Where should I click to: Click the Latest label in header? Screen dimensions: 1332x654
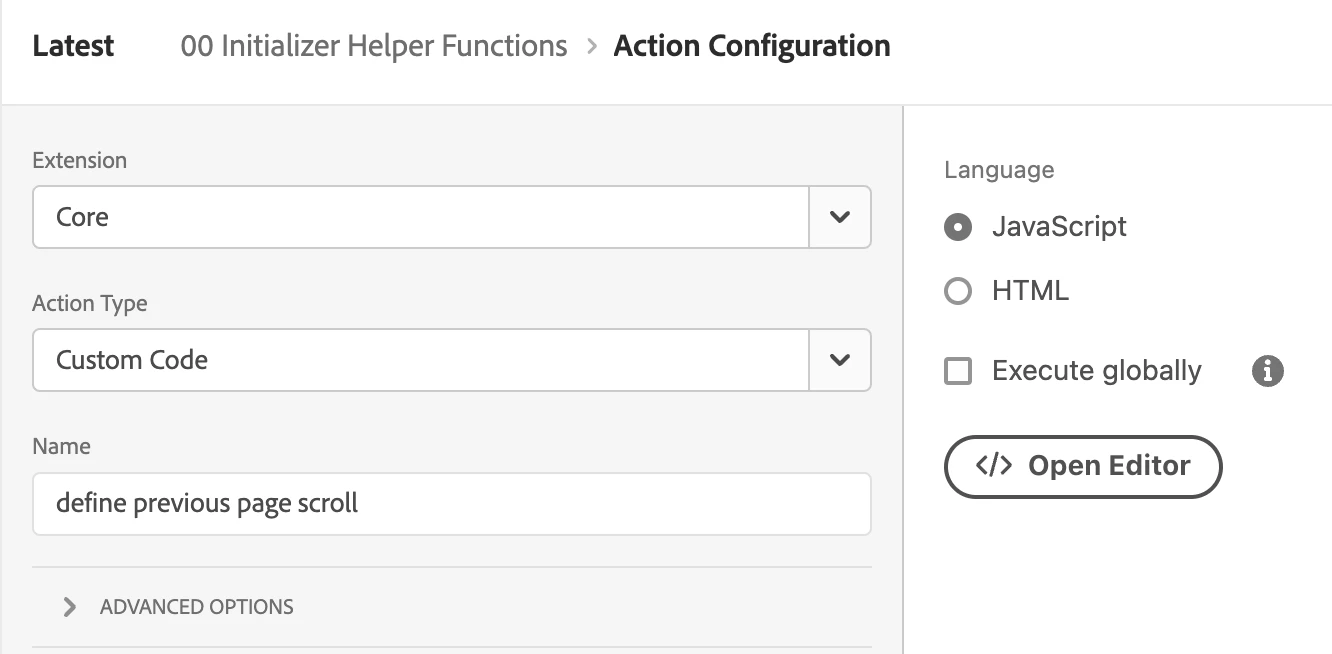(73, 46)
